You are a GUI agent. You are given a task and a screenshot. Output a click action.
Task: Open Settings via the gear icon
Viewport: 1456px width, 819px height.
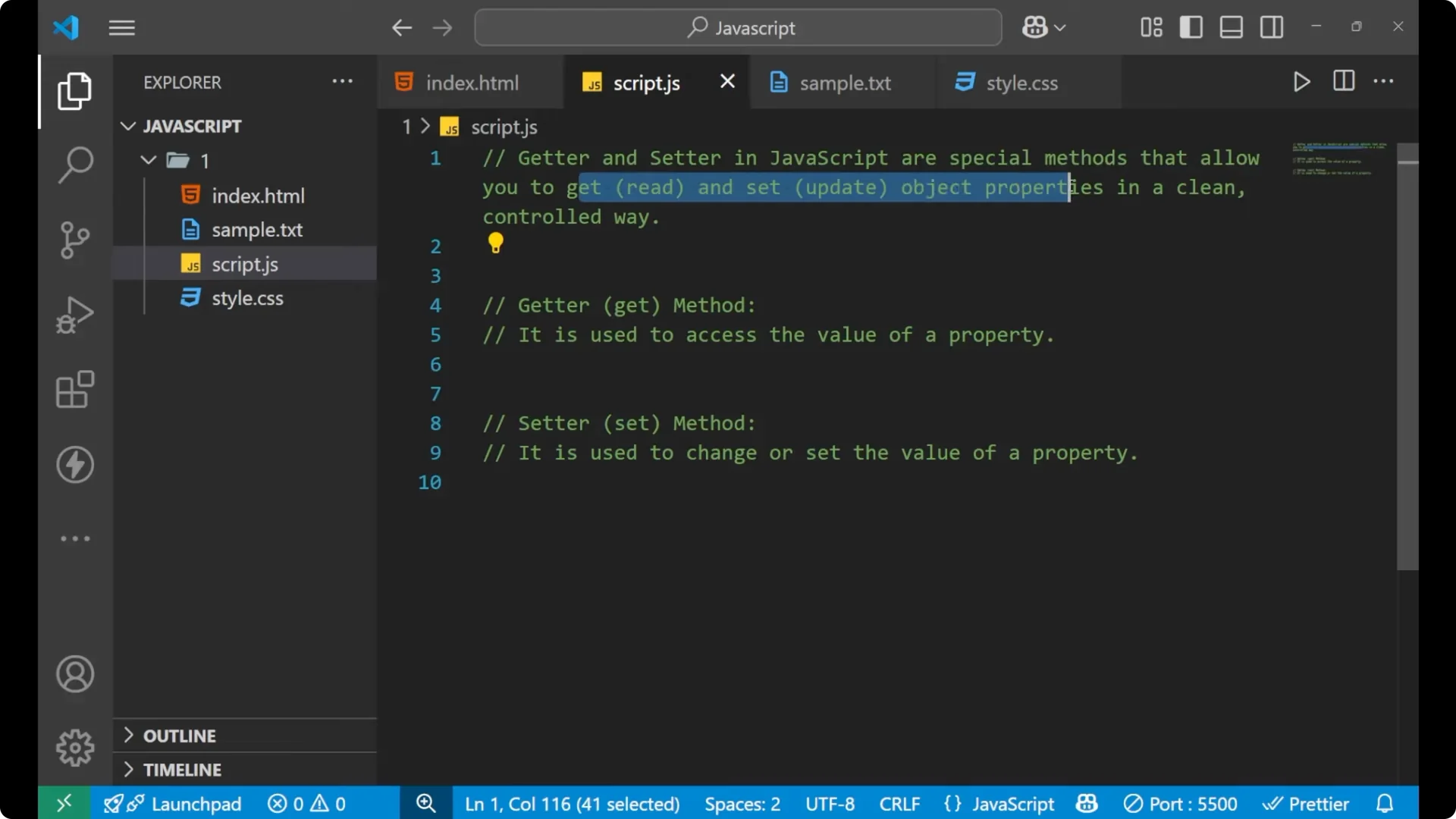click(x=74, y=747)
